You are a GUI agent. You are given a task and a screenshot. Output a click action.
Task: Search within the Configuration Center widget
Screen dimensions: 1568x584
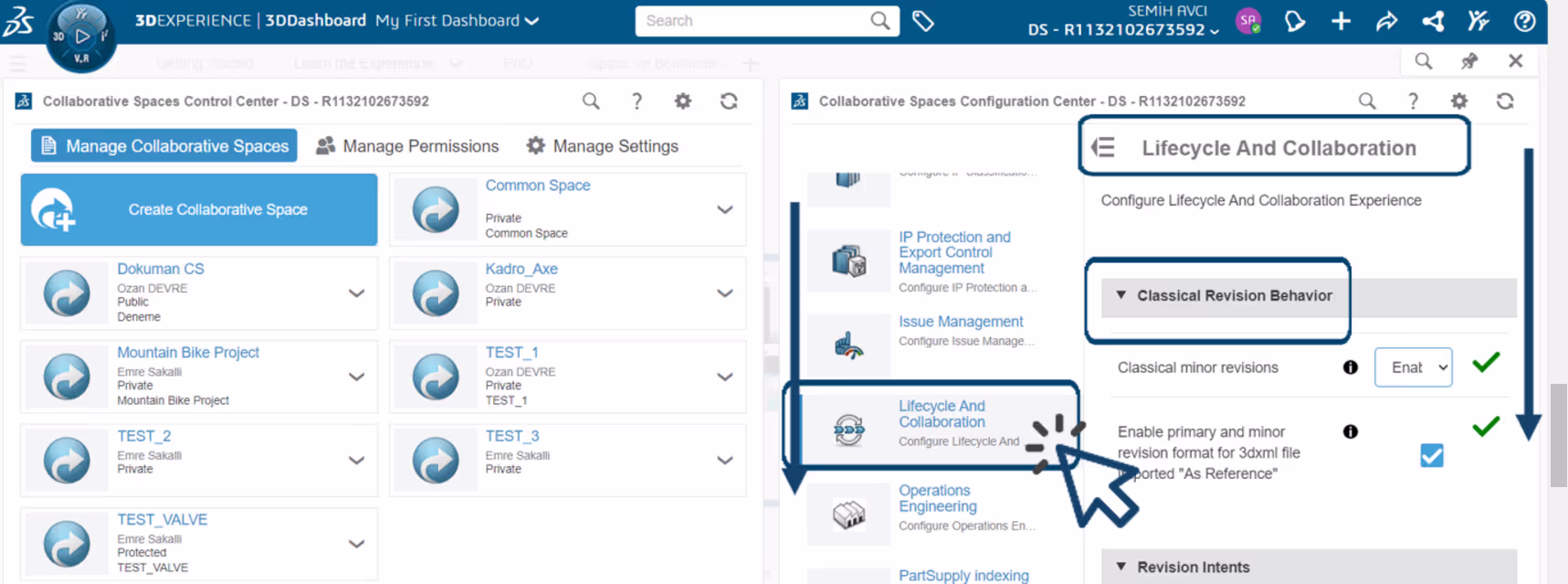pos(1367,101)
